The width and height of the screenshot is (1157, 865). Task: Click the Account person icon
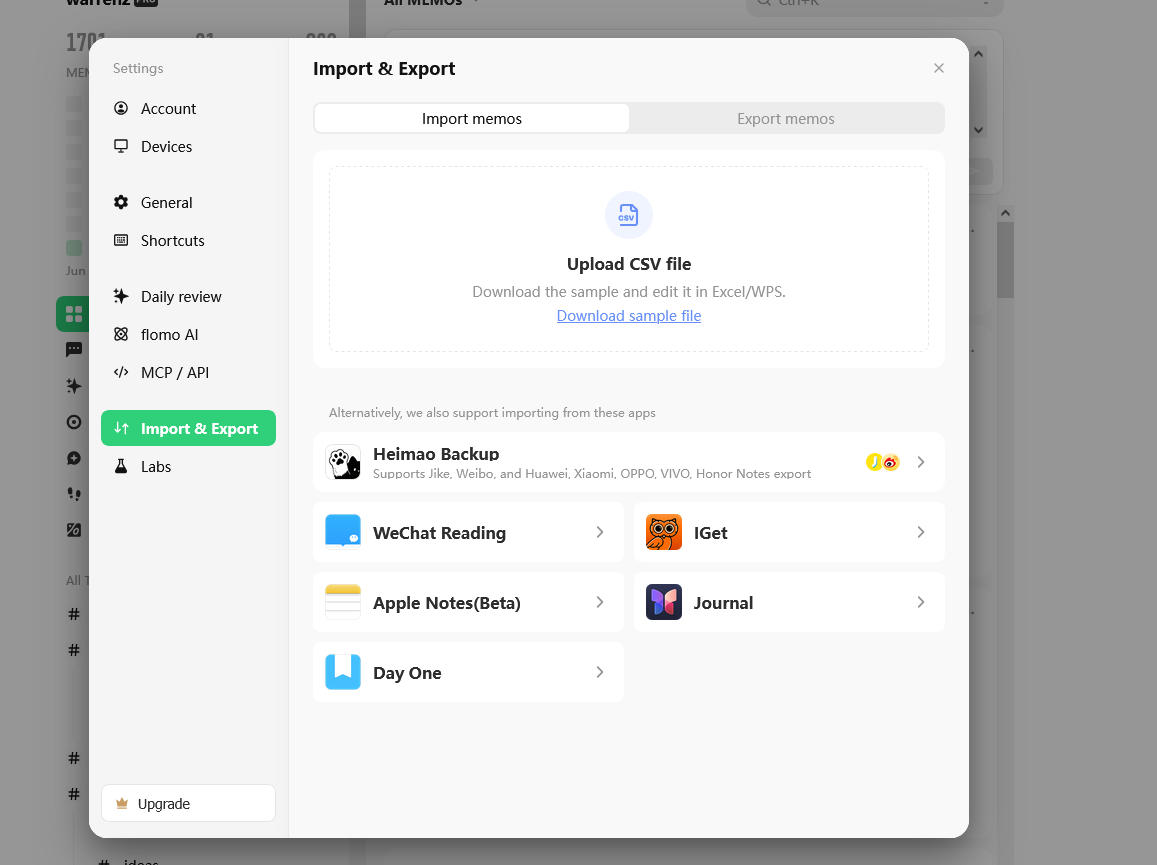pos(121,108)
